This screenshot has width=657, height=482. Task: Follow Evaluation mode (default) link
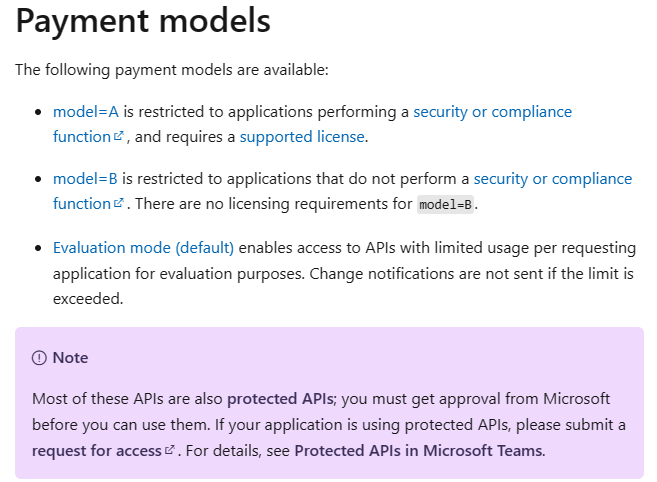coord(143,248)
